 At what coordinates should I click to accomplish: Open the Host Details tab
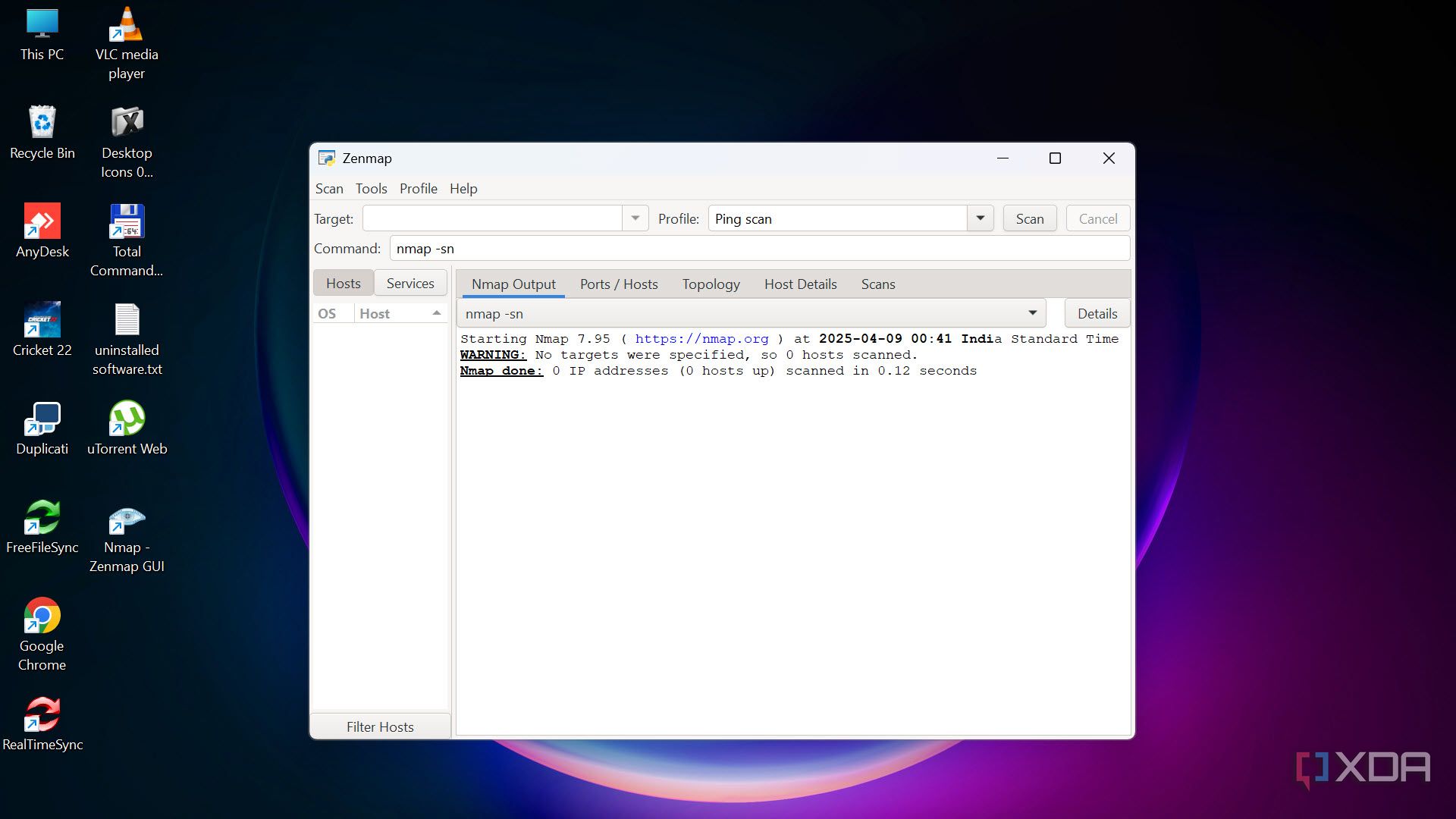tap(800, 284)
